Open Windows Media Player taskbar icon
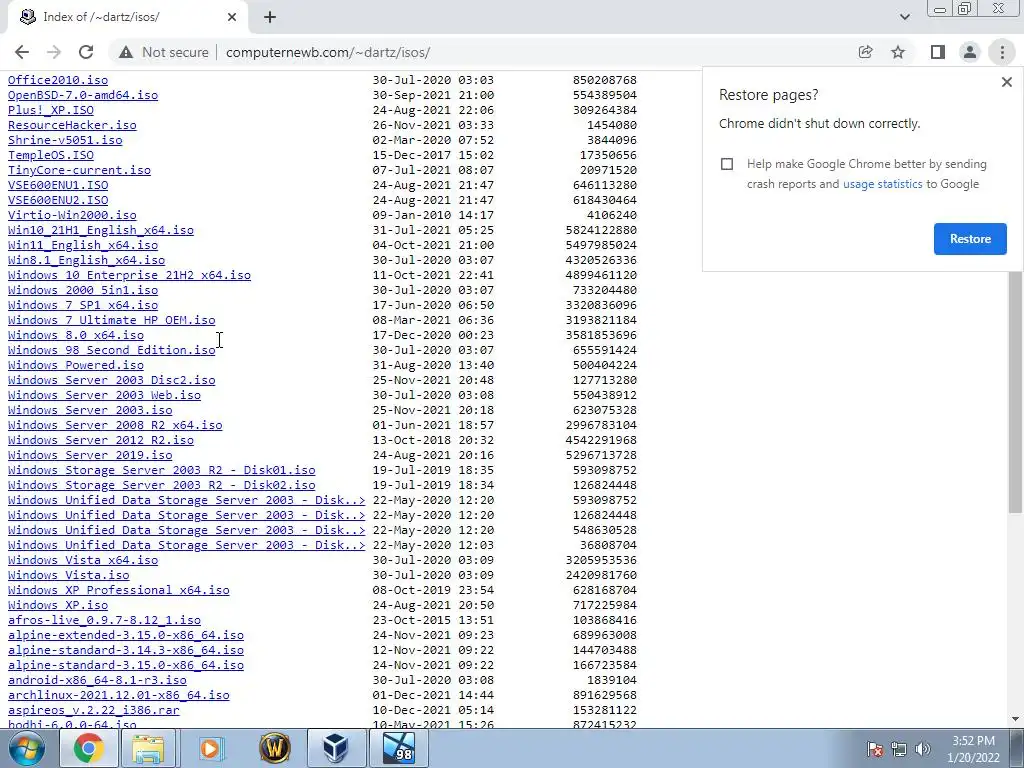This screenshot has width=1024, height=768. [210, 748]
